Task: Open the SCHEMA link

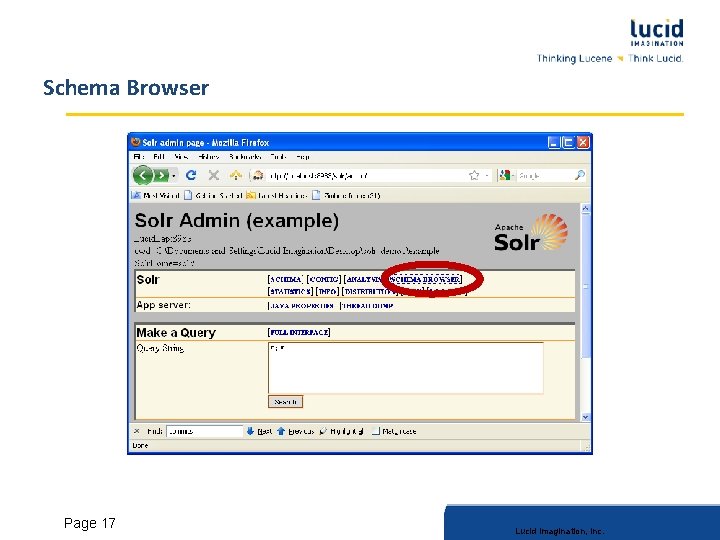Action: pos(285,279)
